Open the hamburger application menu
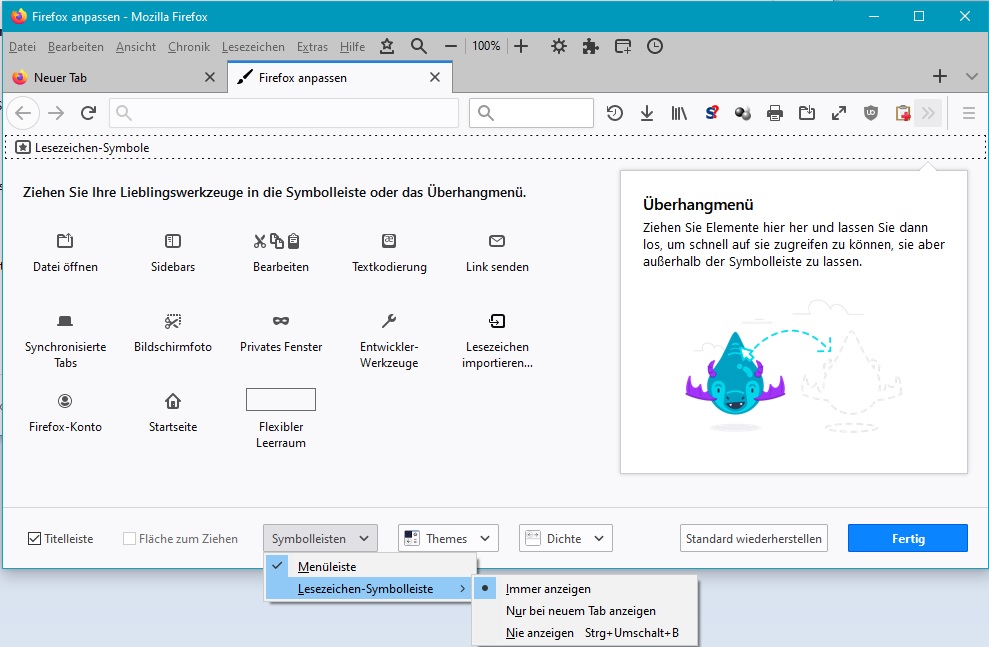Viewport: 989px width, 647px height. [x=969, y=113]
